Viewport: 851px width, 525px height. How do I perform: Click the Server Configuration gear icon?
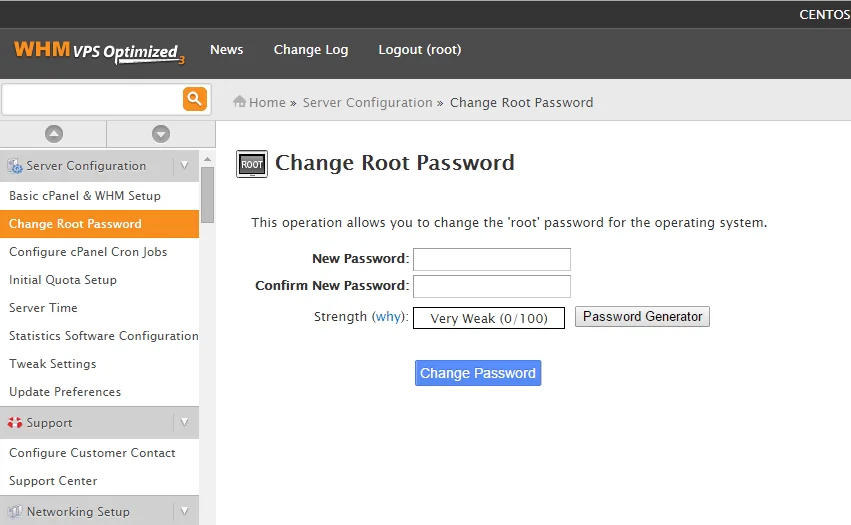[x=15, y=166]
